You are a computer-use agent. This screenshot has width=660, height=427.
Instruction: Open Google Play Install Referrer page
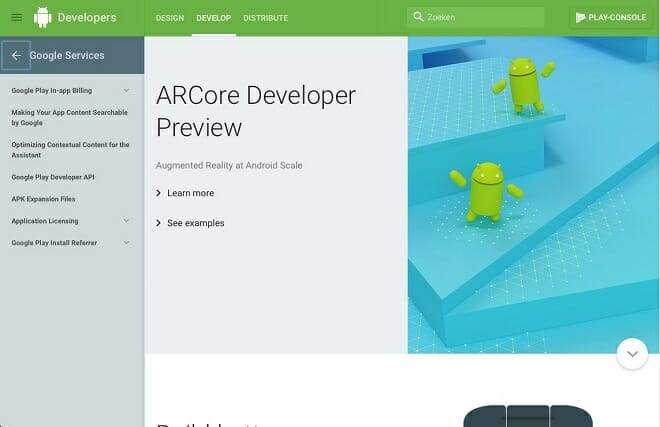pyautogui.click(x=54, y=243)
